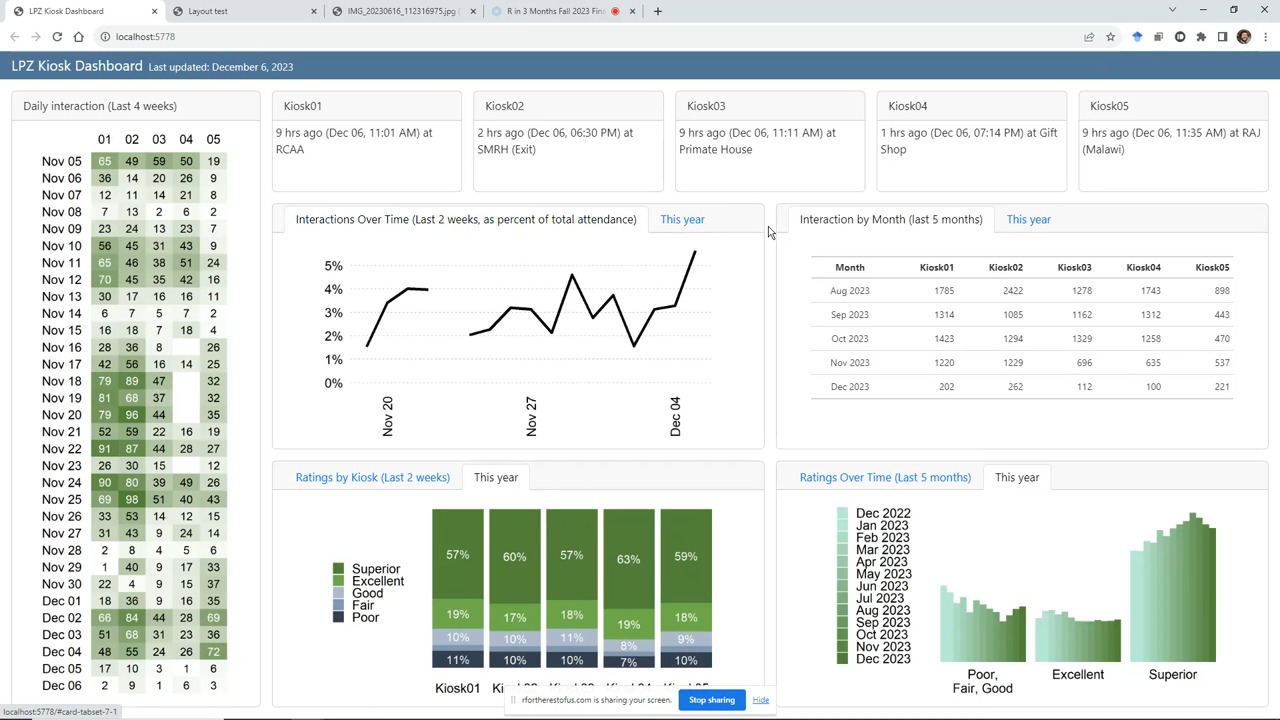Screen dimensions: 1280x720
Task: Open Ratings Over Time (Last 5 months) tab
Action: [885, 477]
